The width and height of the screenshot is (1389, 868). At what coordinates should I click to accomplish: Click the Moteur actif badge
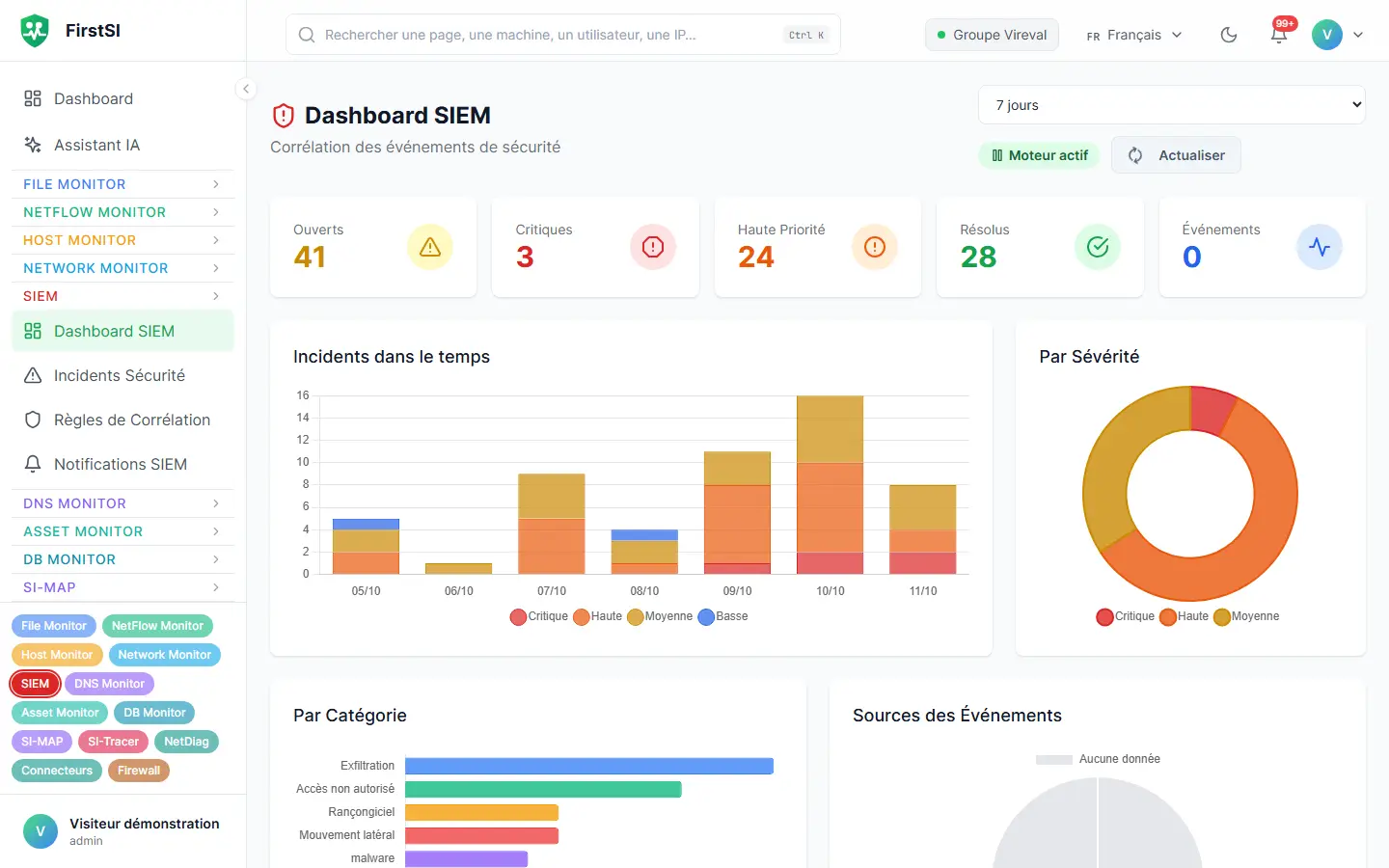(1040, 155)
